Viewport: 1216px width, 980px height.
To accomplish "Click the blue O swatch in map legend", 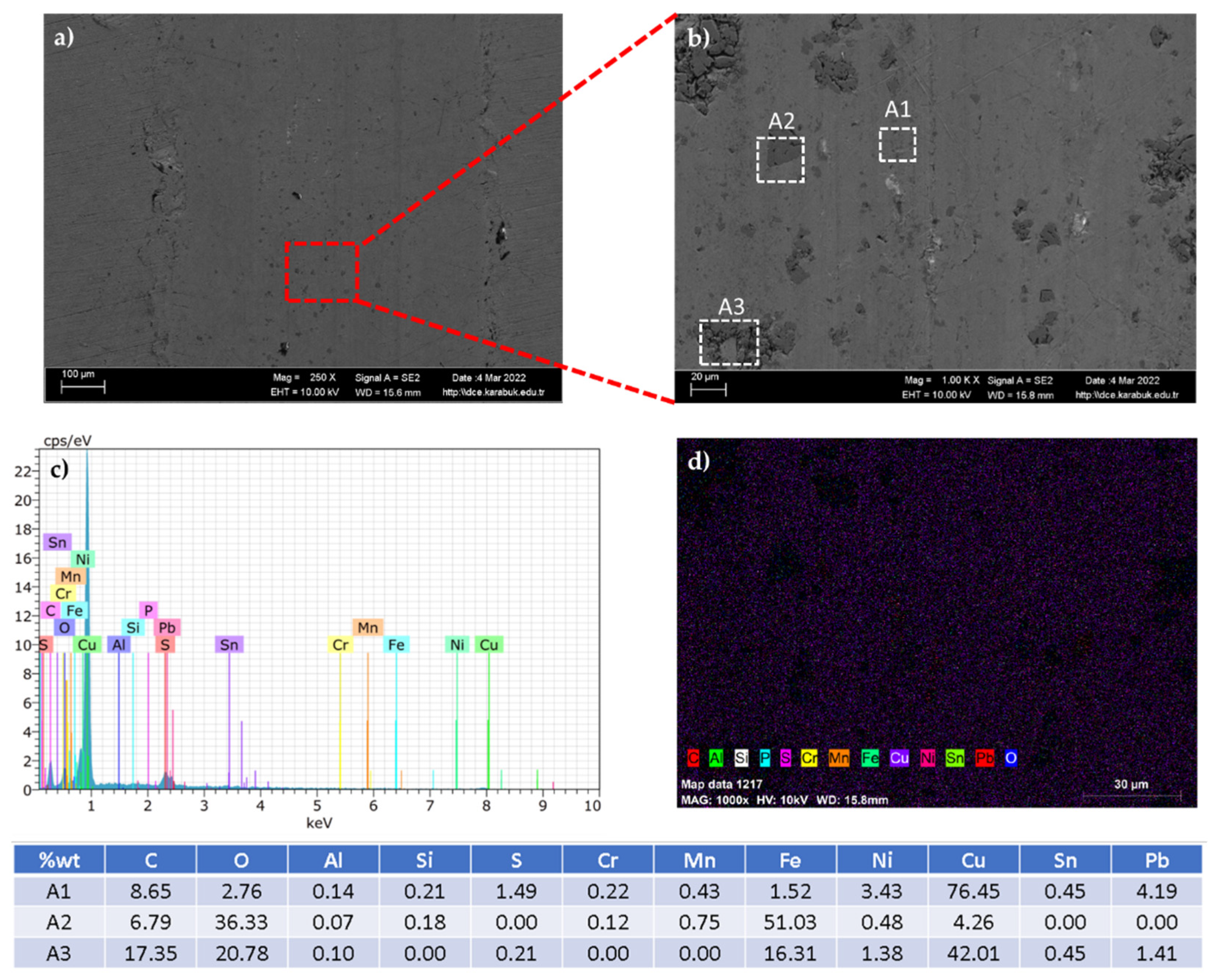I will pos(1011,758).
